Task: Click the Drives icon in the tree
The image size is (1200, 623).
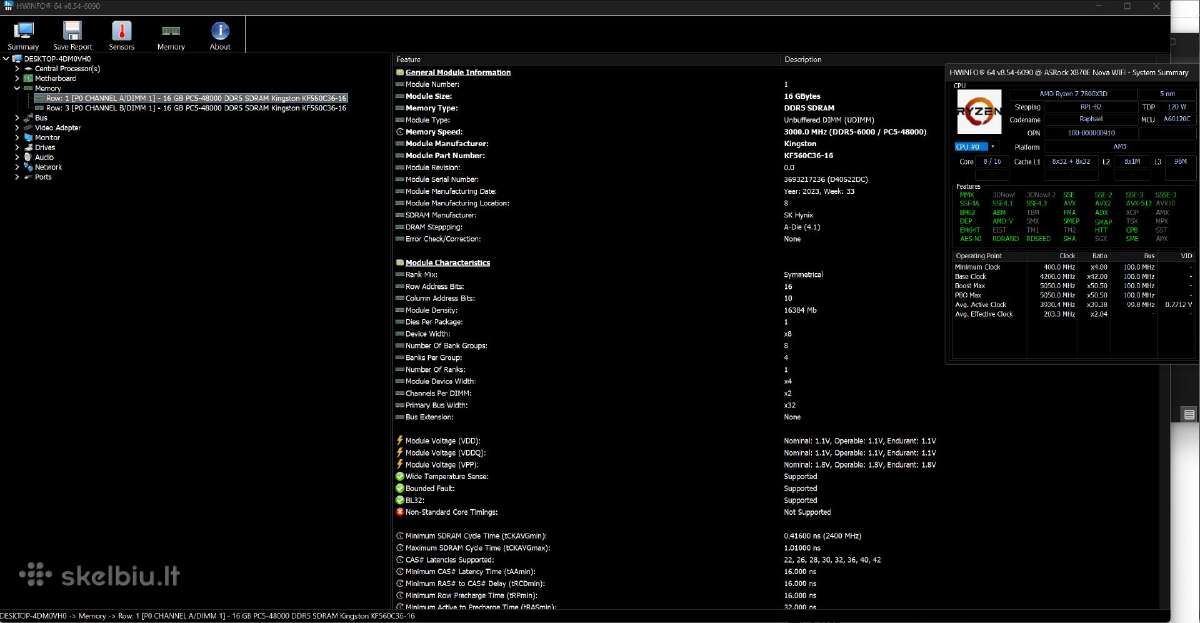Action: [x=28, y=148]
